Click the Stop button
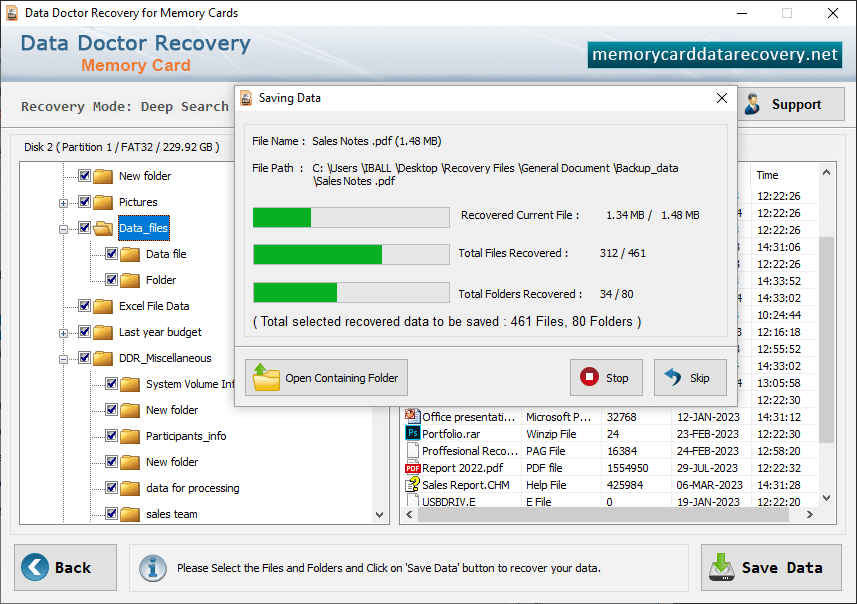 (x=606, y=377)
